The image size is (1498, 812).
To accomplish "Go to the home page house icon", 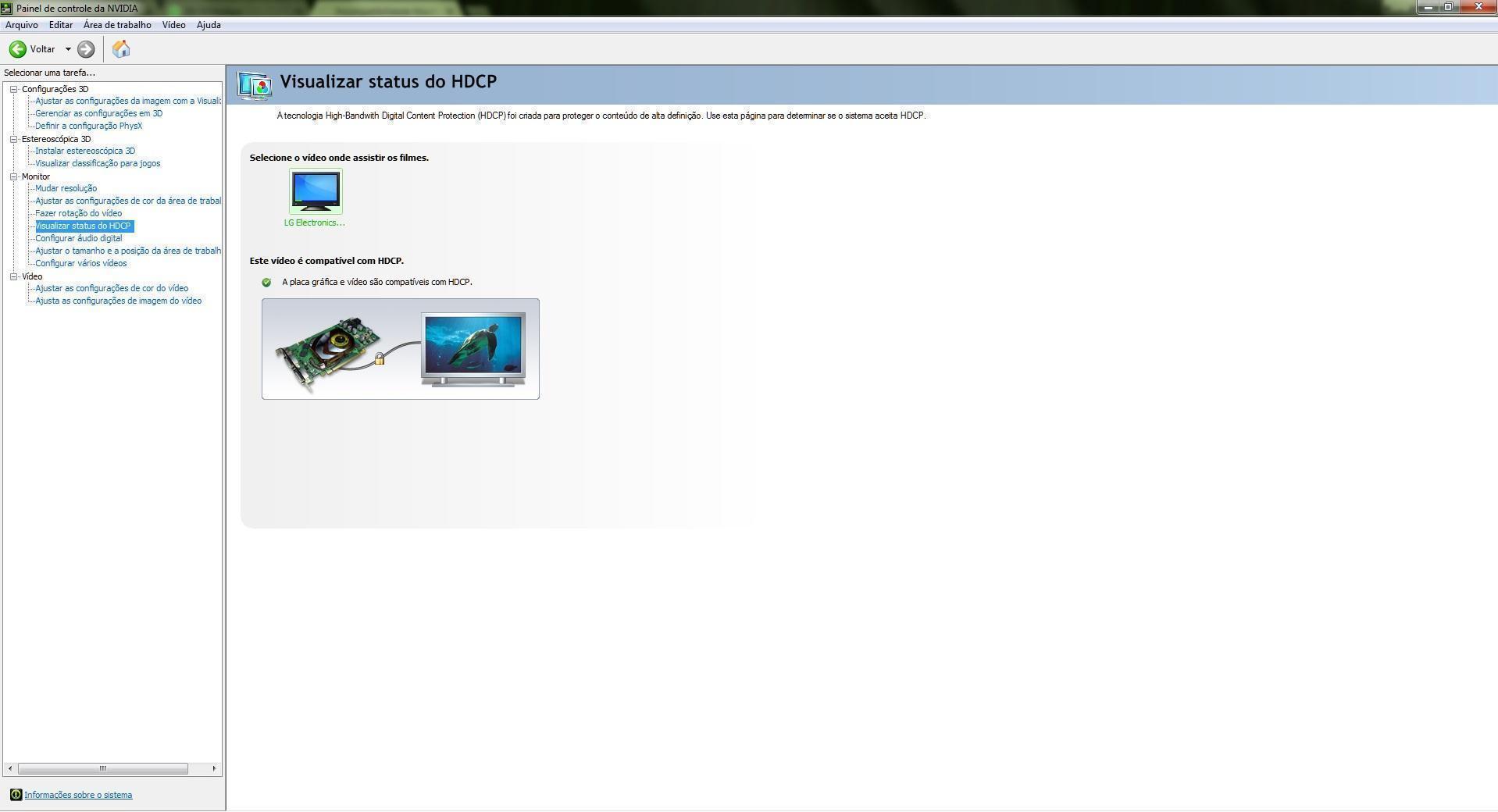I will 121,49.
